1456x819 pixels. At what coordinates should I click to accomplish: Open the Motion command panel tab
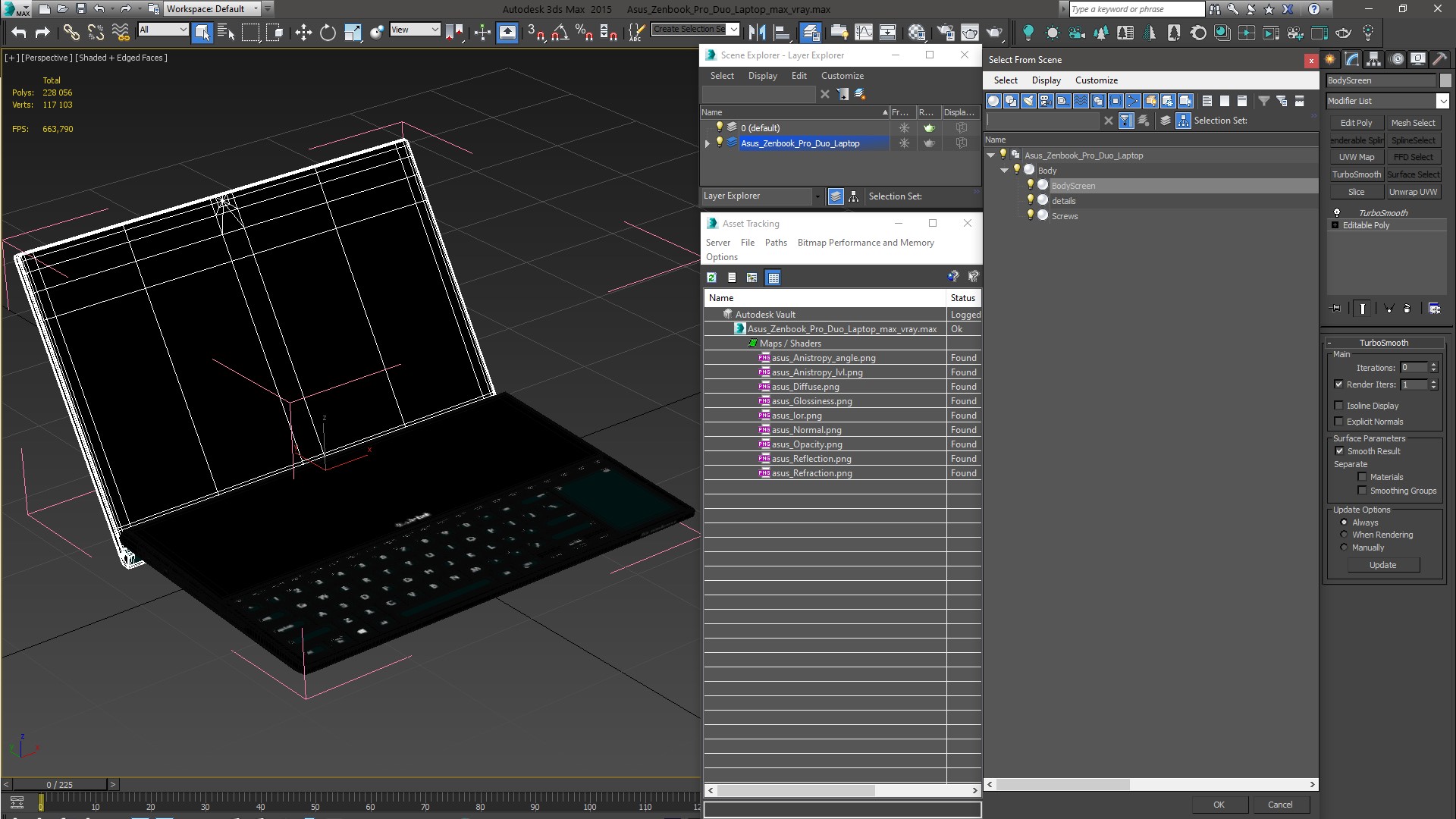1396,59
